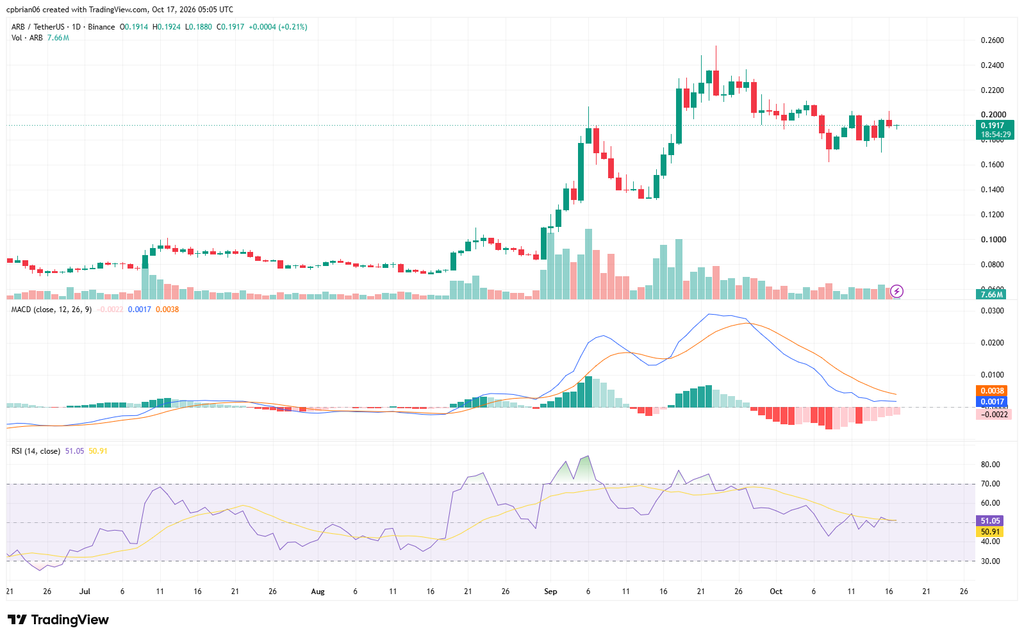Screen dimensions: 1024x639
Task: Click the 0.1400 price axis label
Action: (x=992, y=189)
